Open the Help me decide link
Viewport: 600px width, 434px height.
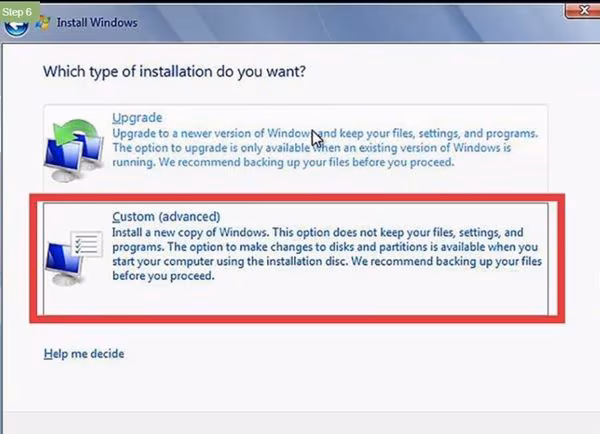click(84, 353)
